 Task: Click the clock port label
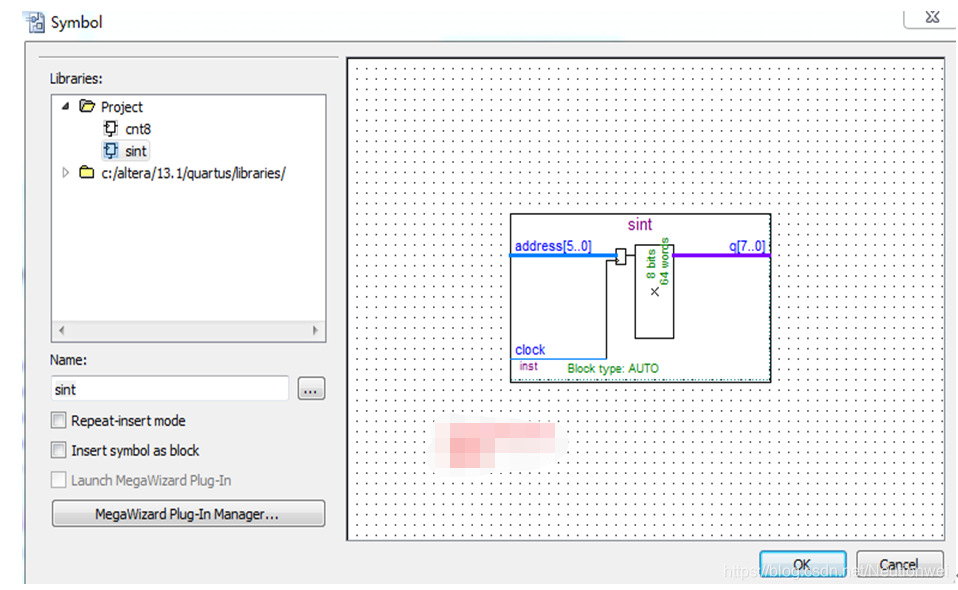[x=530, y=349]
